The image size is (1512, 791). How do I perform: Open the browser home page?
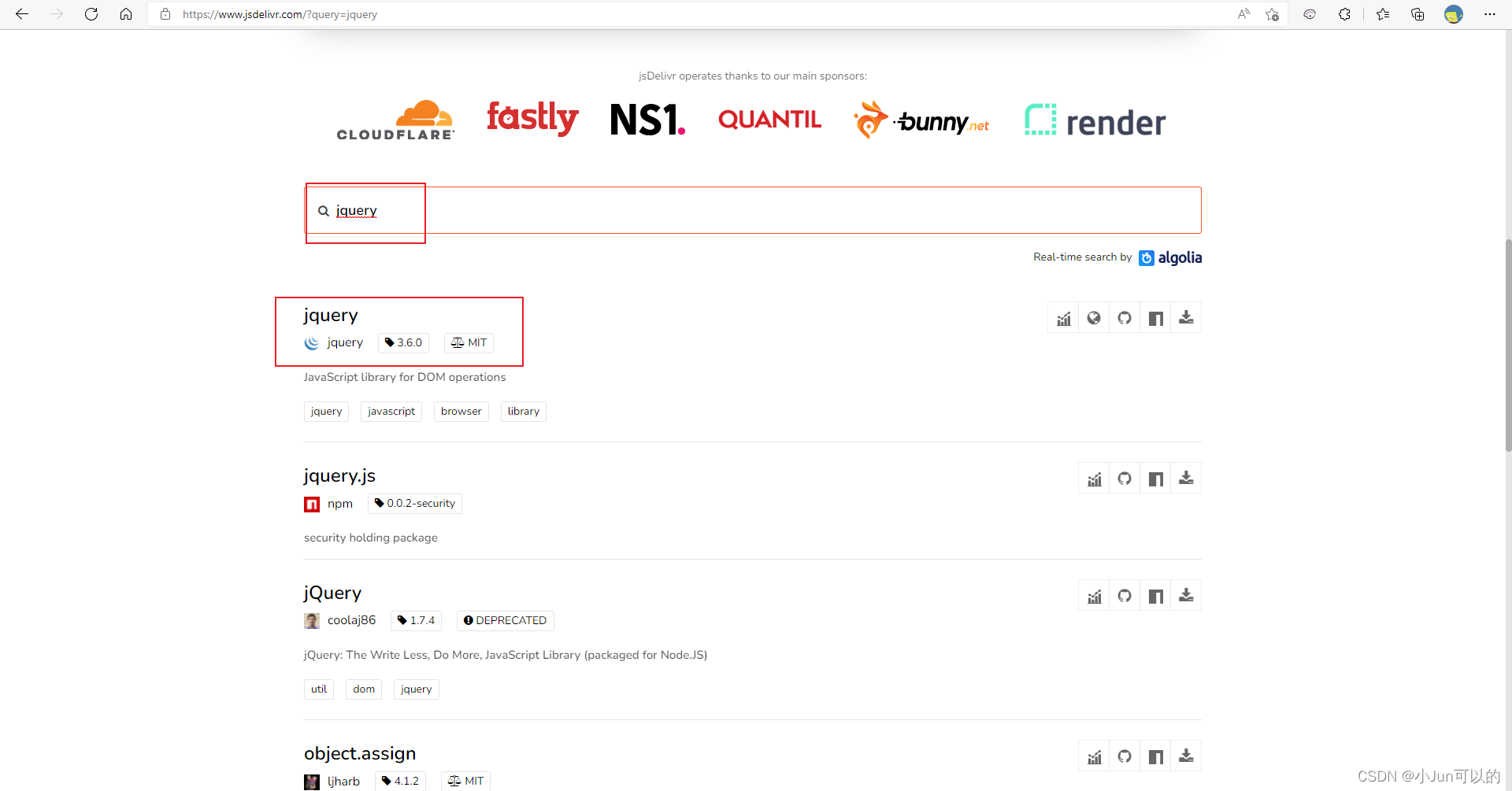click(x=126, y=14)
